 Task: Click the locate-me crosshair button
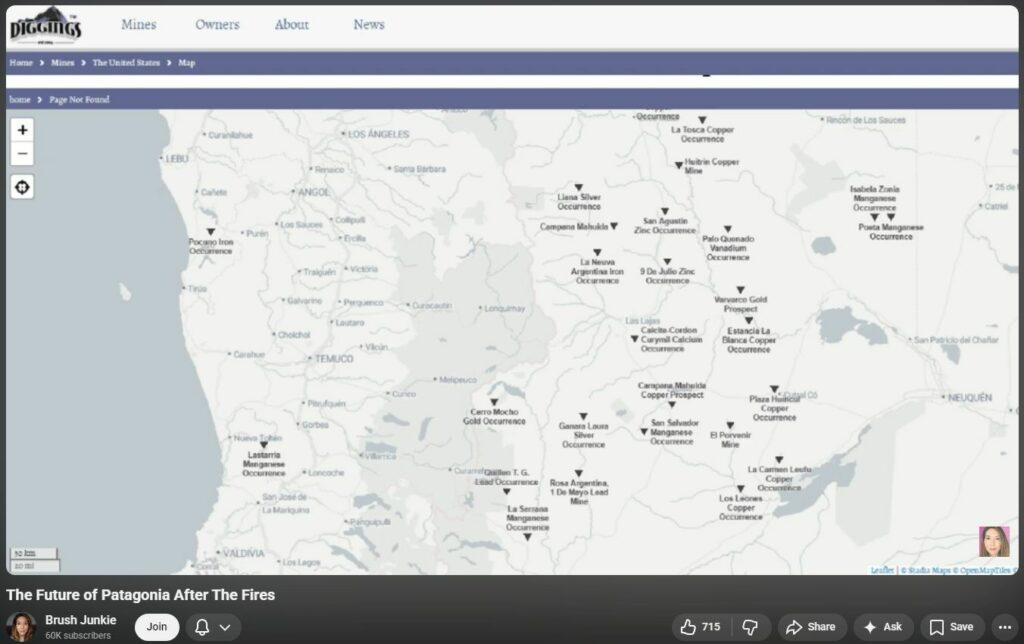click(22, 187)
